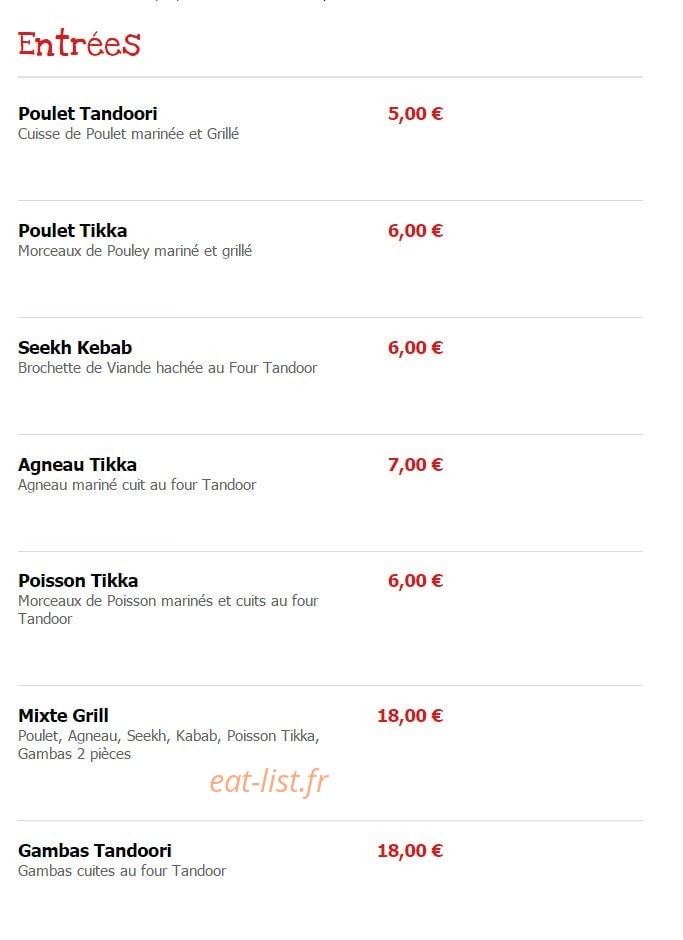This screenshot has height=940, width=683.
Task: Click the Gambas Tandoori 18,00 € price
Action: pyautogui.click(x=410, y=850)
